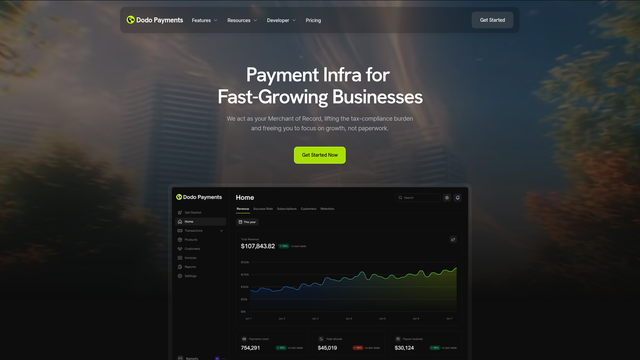Viewport: 640px width, 360px height.
Task: Click the expand chart icon on revenue card
Action: pyautogui.click(x=453, y=240)
